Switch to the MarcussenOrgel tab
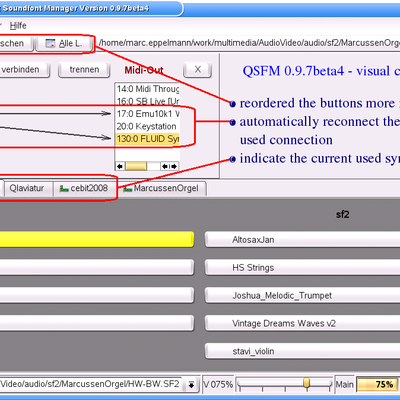 click(x=162, y=189)
